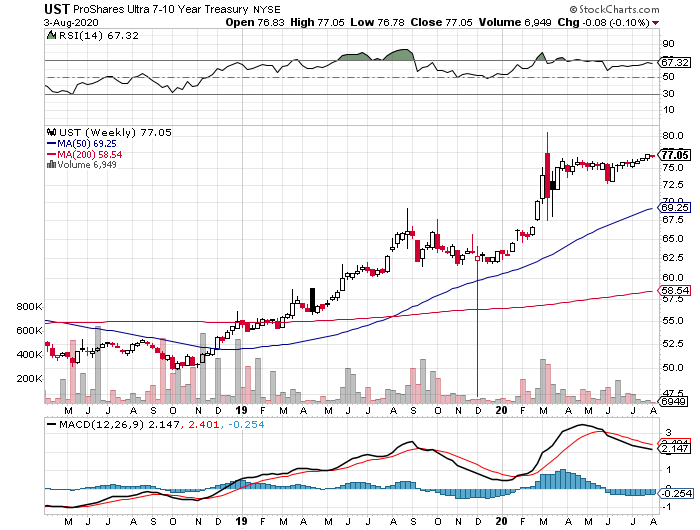Image resolution: width=700 pixels, height=530 pixels.
Task: Click the RSI(14) mountain icon
Action: tap(51, 35)
